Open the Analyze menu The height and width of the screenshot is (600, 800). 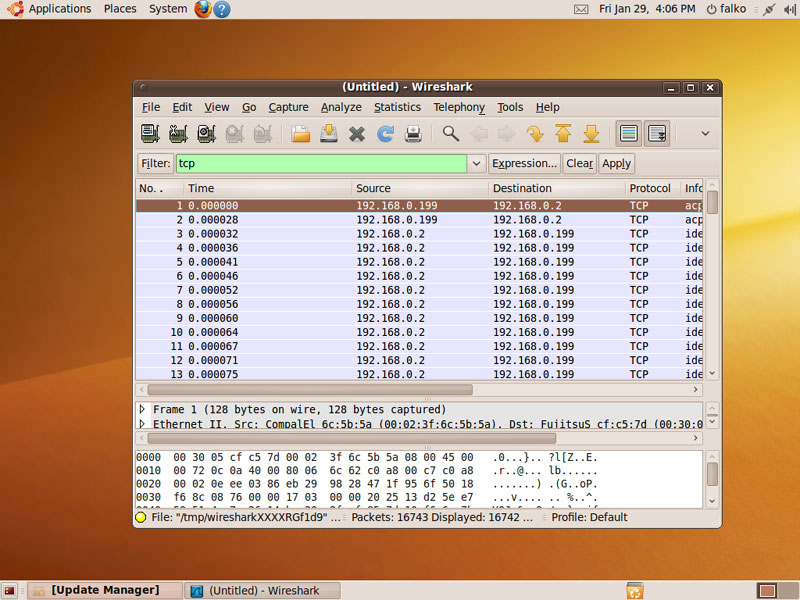tap(341, 107)
